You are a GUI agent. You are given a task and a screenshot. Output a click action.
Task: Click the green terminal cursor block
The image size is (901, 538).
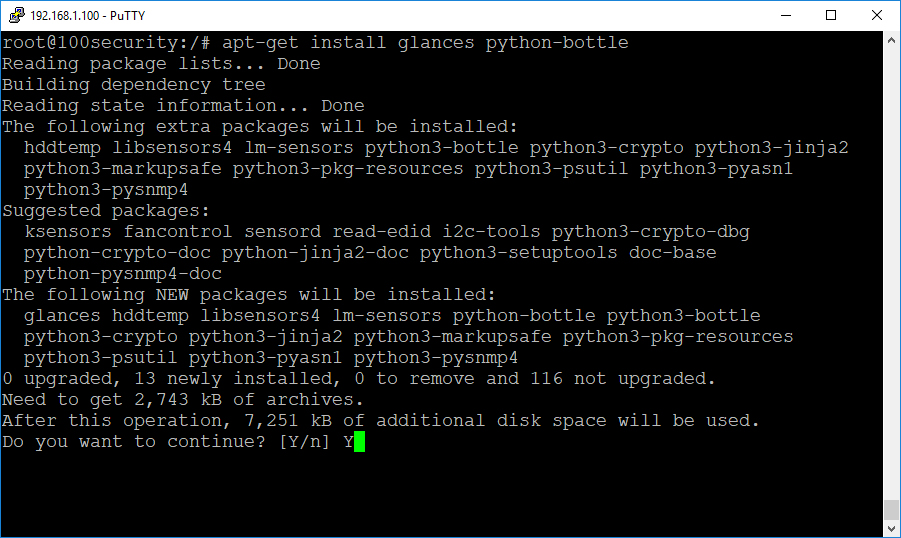click(359, 442)
